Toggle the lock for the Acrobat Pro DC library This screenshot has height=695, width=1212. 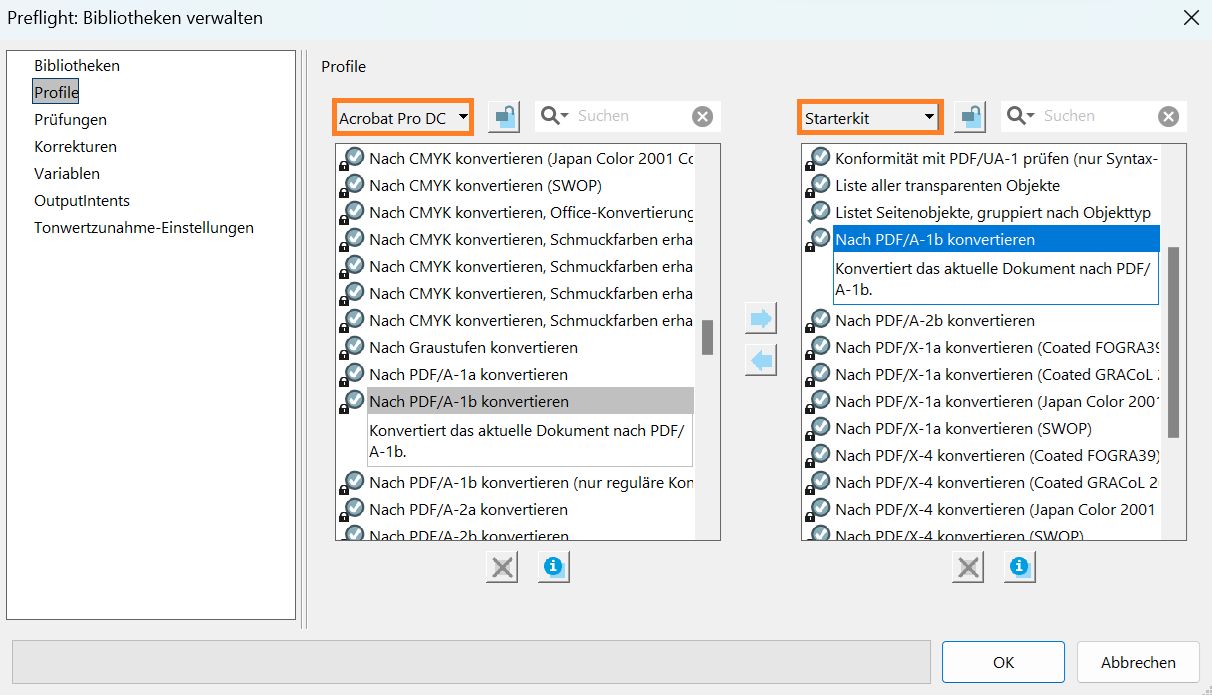[504, 117]
